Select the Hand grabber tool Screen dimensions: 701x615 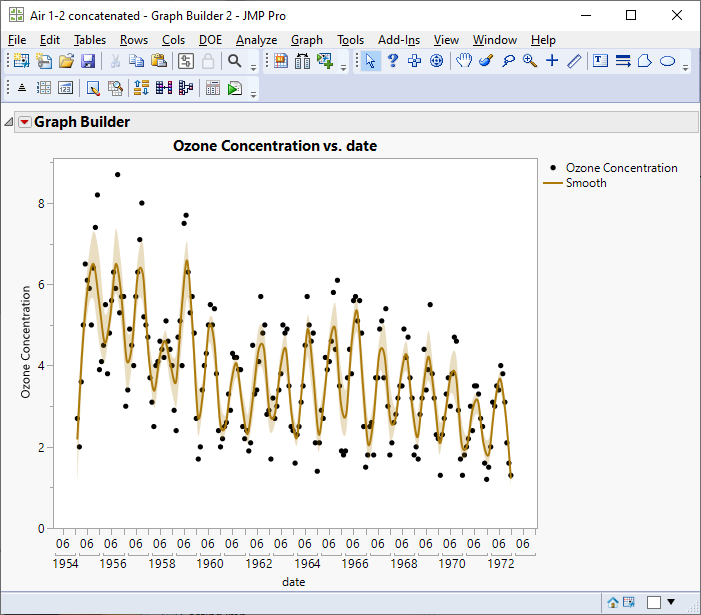click(x=464, y=61)
